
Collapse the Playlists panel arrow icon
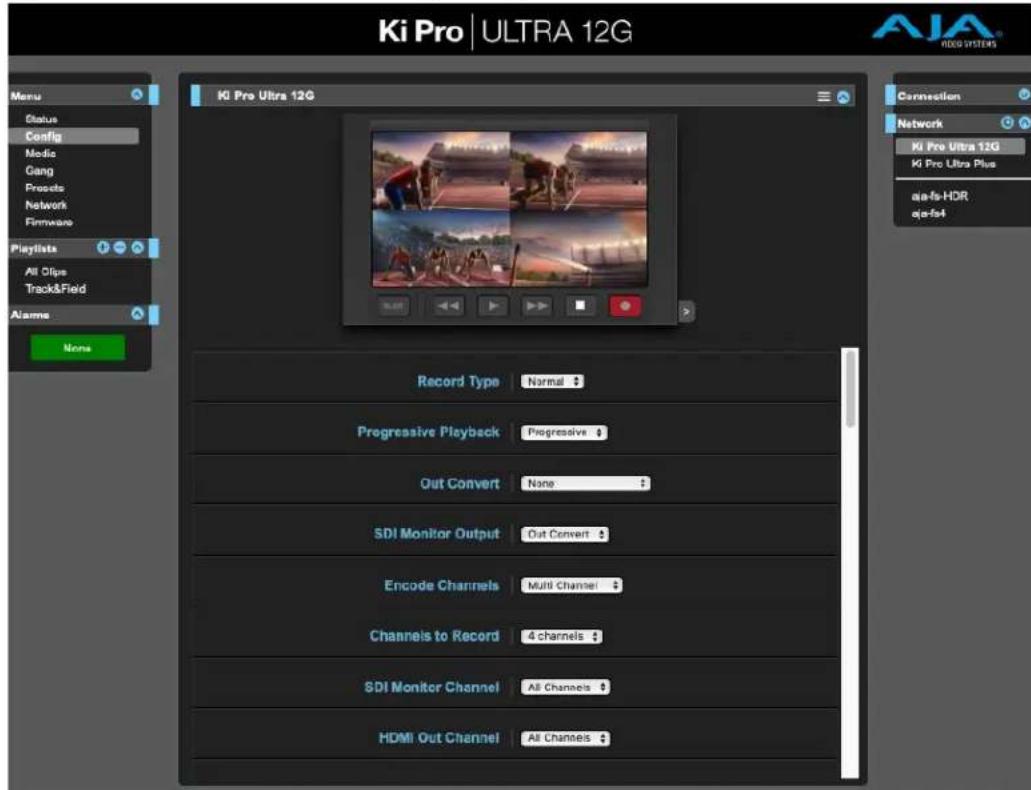[137, 247]
